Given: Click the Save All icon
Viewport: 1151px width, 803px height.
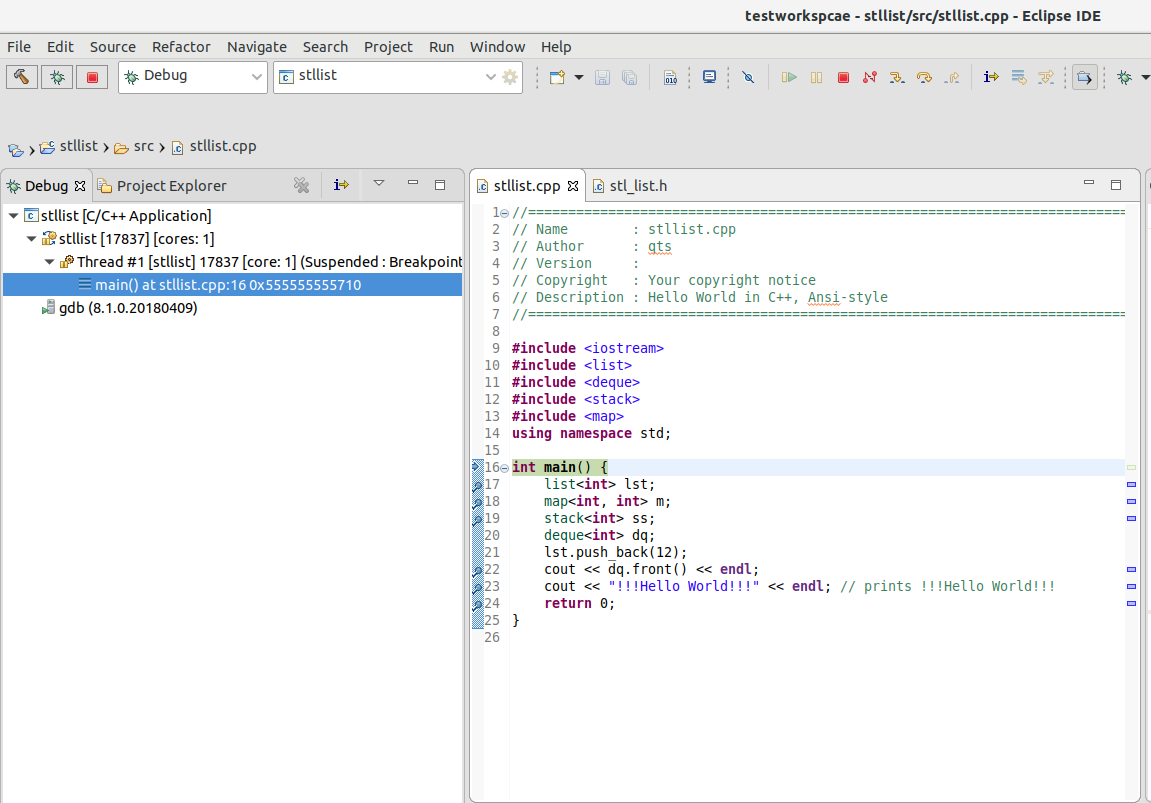Looking at the screenshot, I should 630,77.
